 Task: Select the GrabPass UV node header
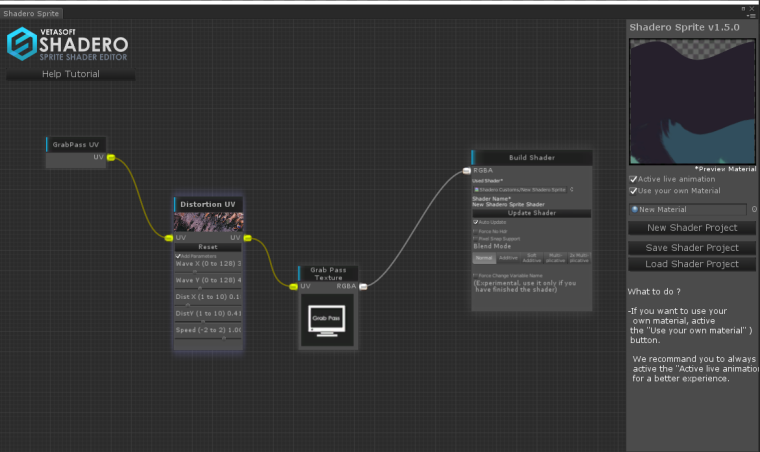pyautogui.click(x=76, y=144)
